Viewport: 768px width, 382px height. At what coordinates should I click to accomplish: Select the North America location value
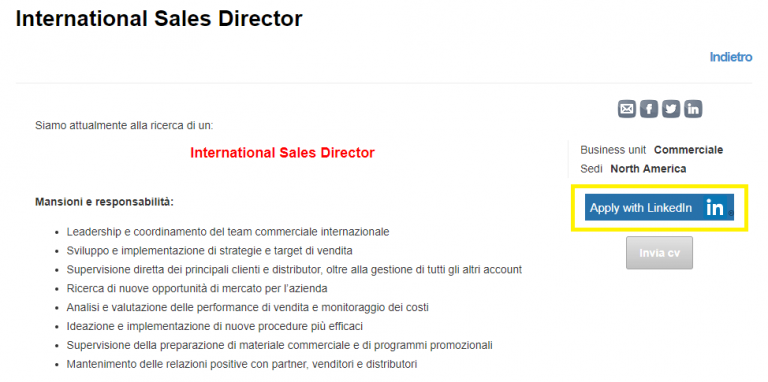tap(648, 169)
